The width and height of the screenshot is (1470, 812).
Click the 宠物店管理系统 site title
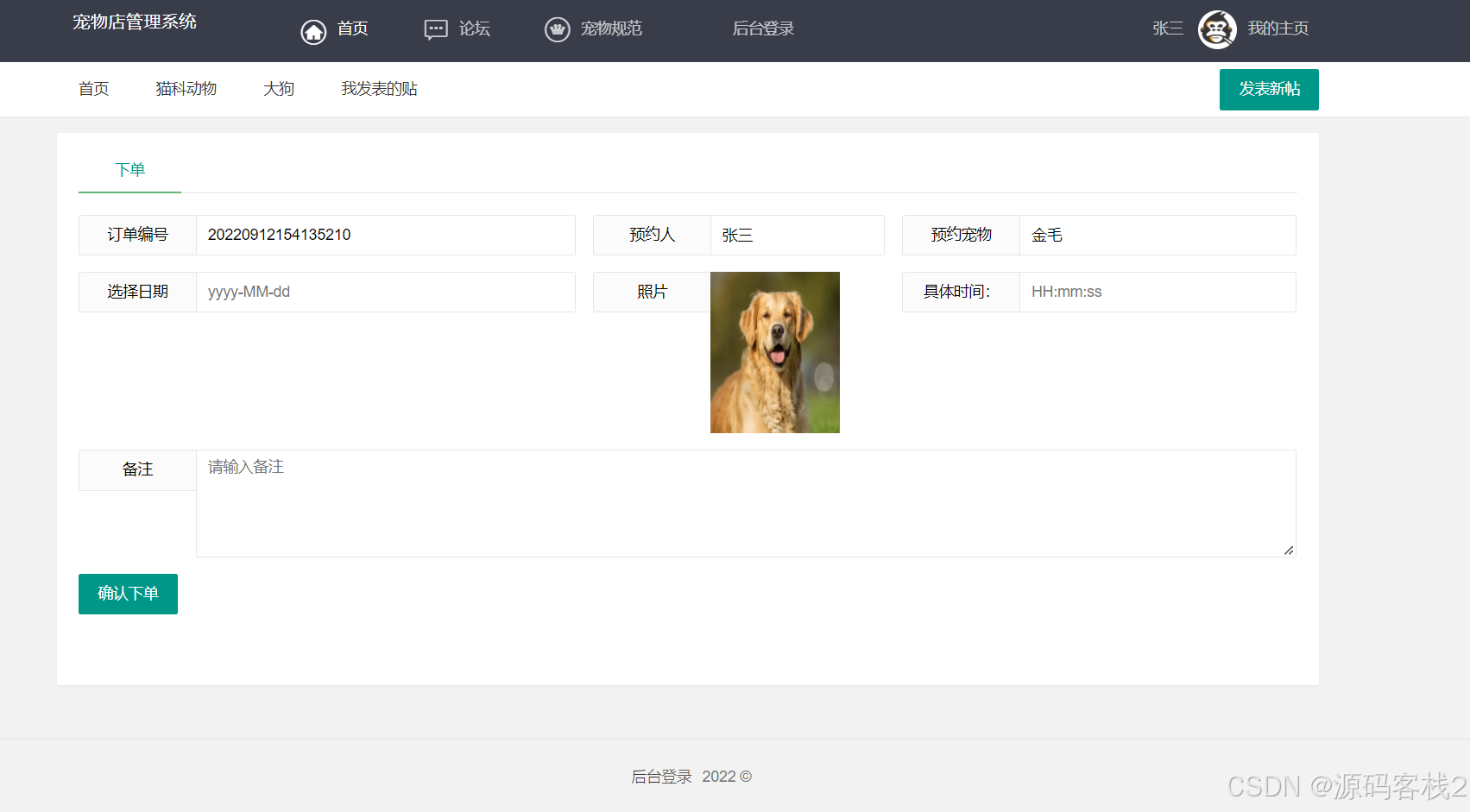pyautogui.click(x=135, y=22)
